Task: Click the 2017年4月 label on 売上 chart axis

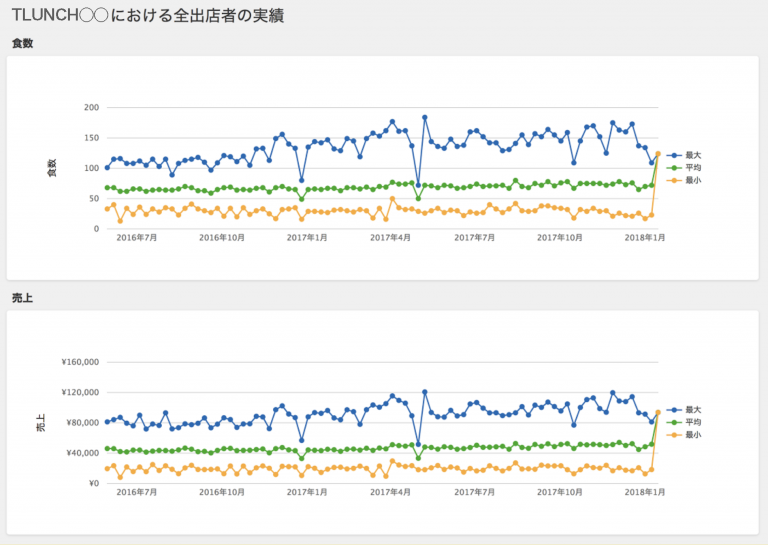Action: (x=390, y=492)
